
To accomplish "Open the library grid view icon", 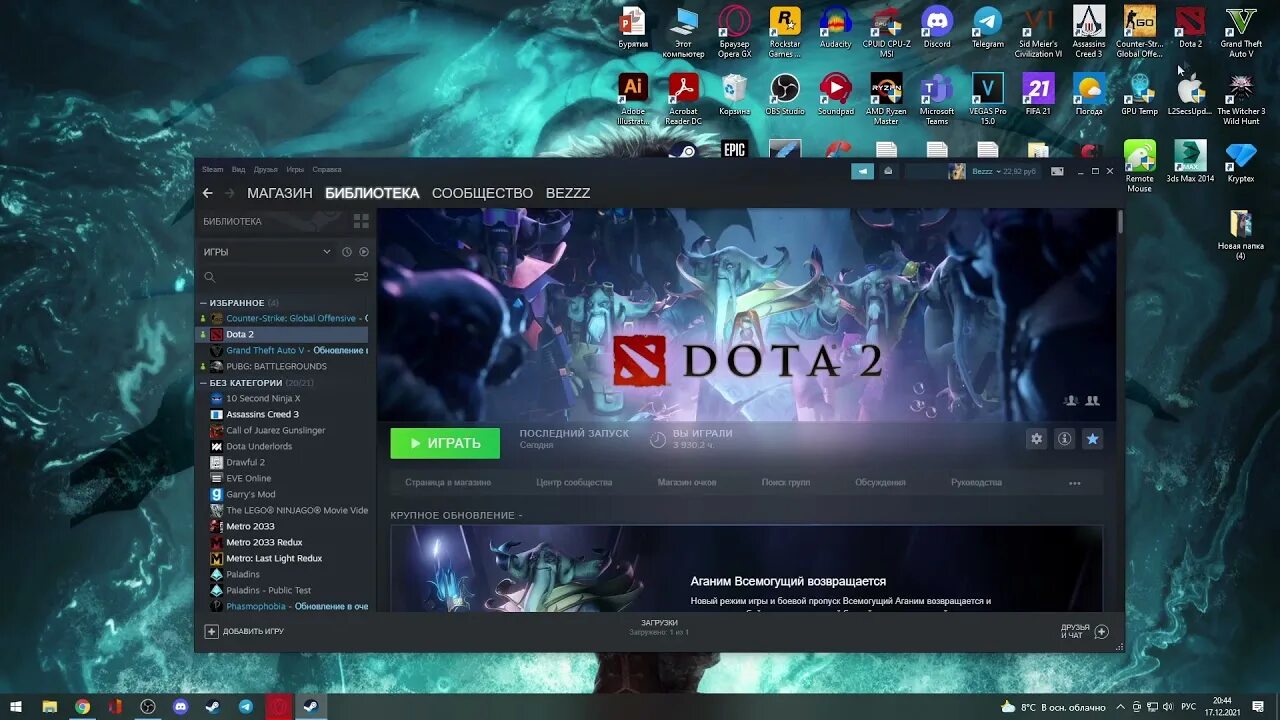I will point(361,221).
